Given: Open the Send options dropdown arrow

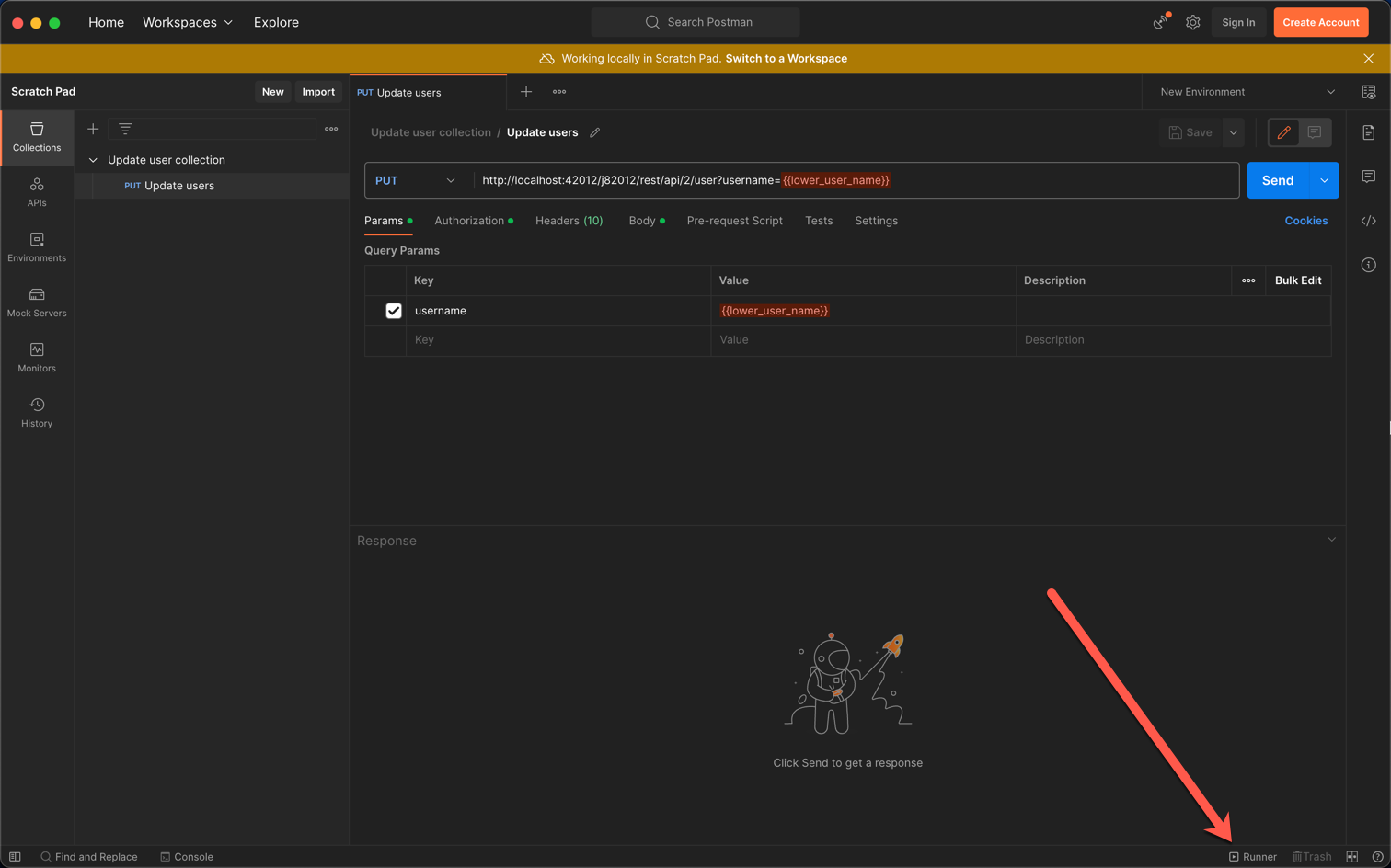Looking at the screenshot, I should [x=1324, y=180].
